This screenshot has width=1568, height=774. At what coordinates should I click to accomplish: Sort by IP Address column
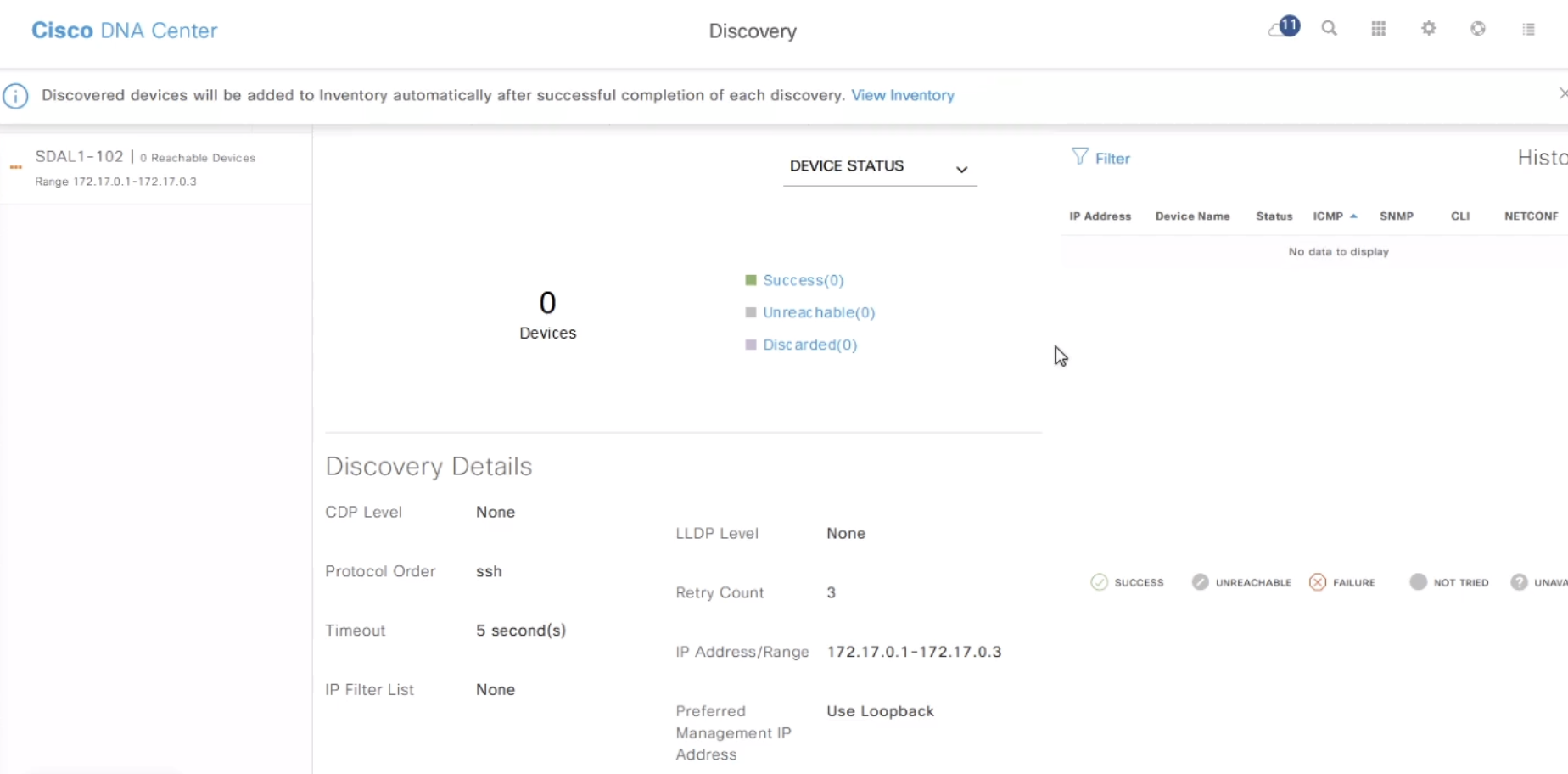pyautogui.click(x=1100, y=216)
